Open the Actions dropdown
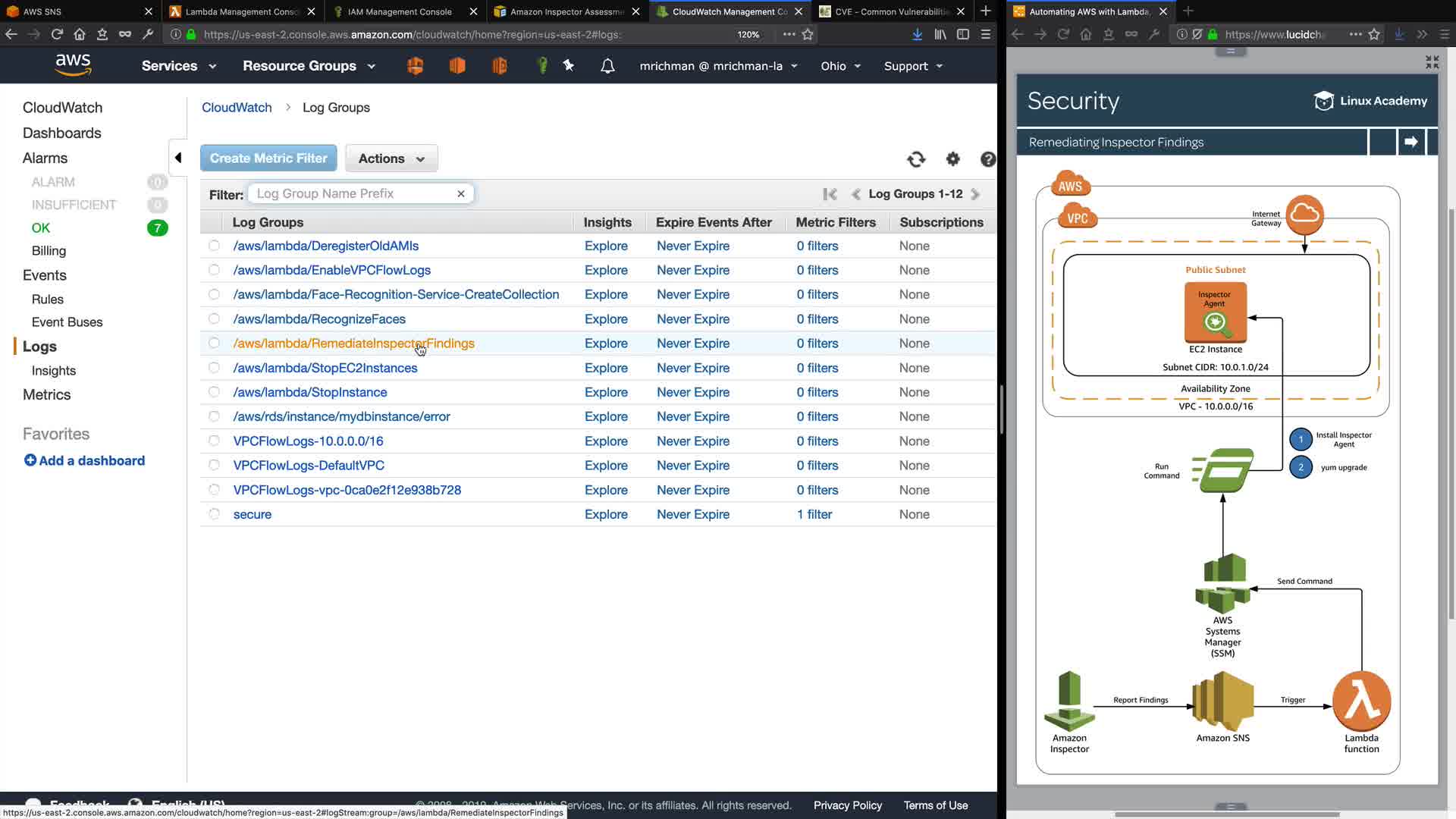 pos(391,158)
